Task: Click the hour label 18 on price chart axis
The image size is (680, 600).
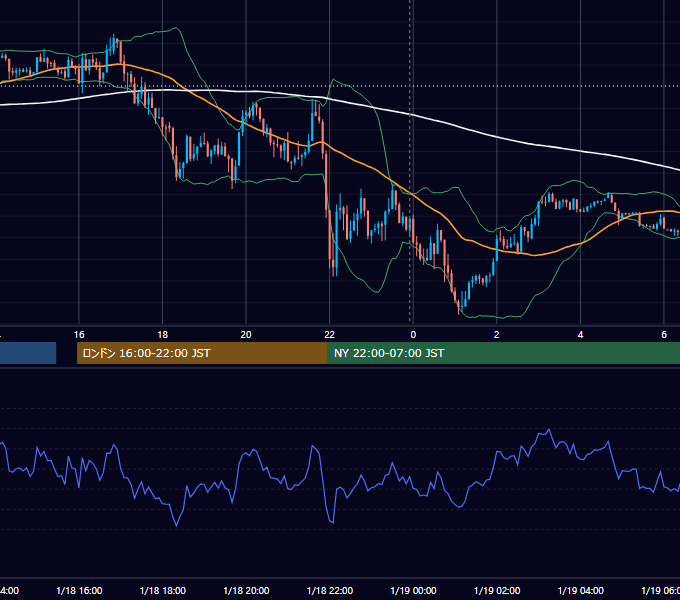Action: 163,335
